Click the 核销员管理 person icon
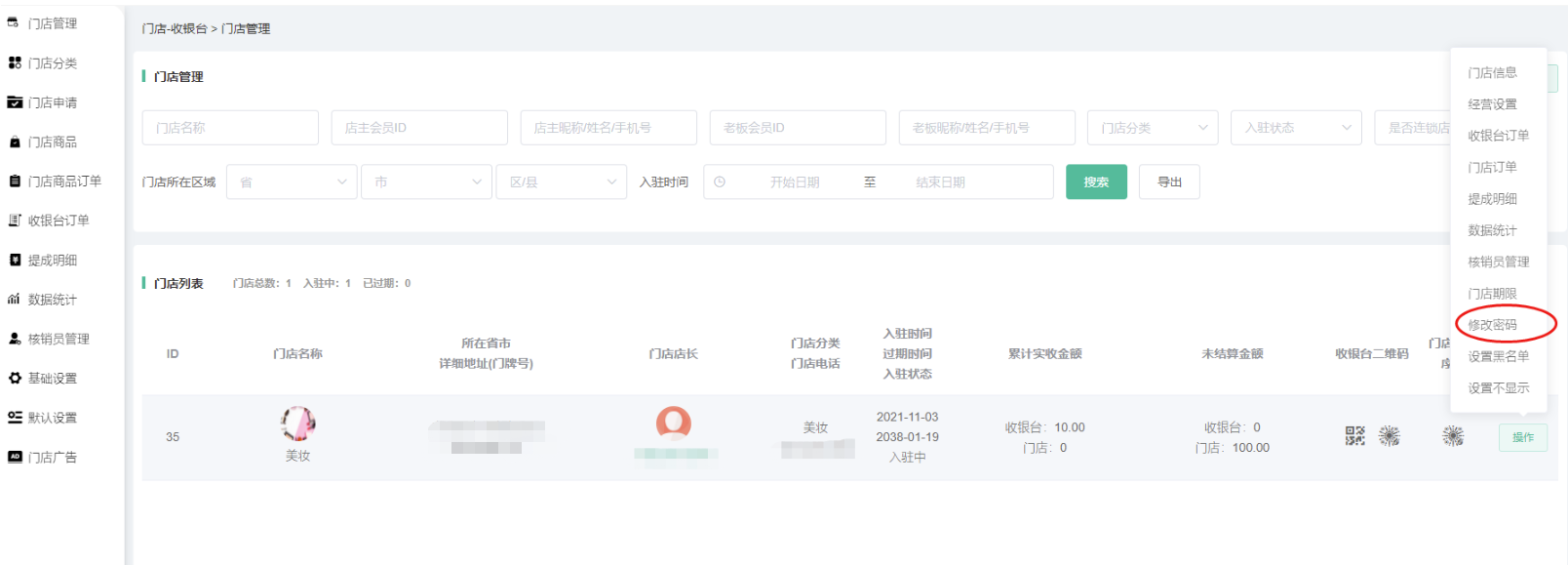The width and height of the screenshot is (1568, 565). [x=15, y=339]
